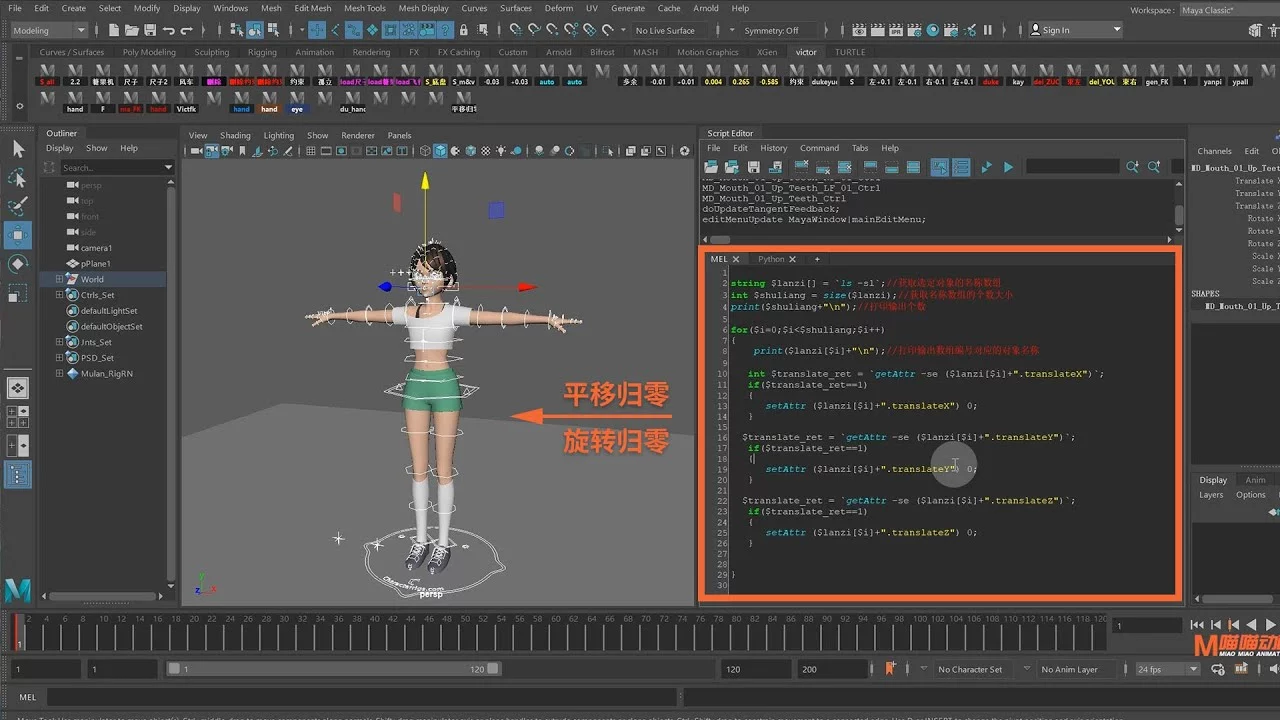Screen dimensions: 1280x720
Task: Click the New Scene icon
Action: [115, 31]
